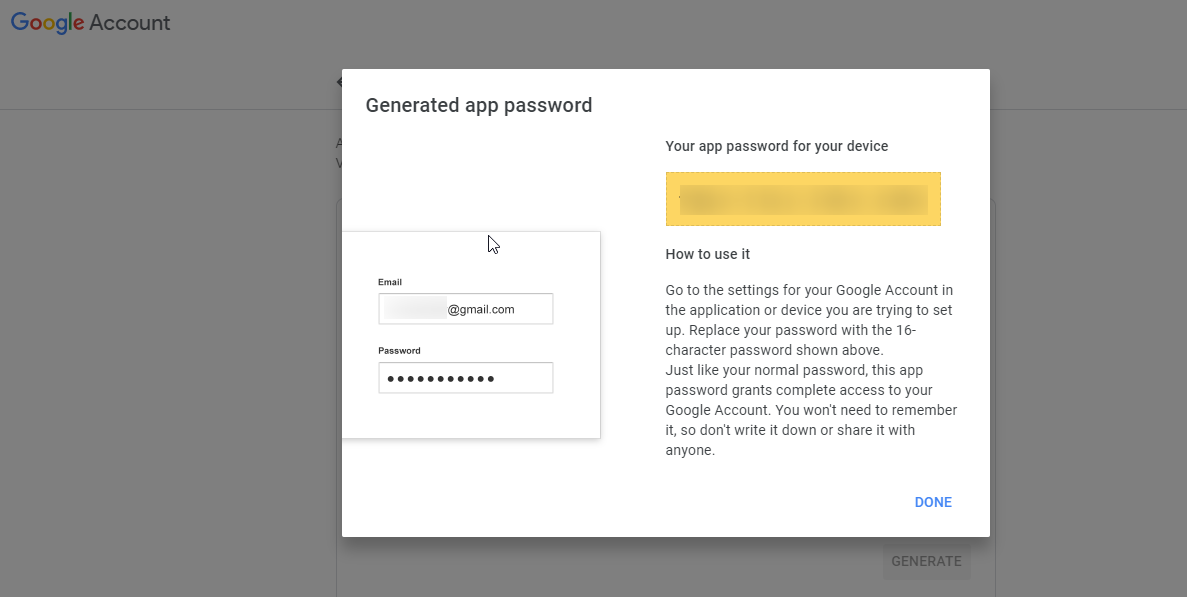Click the paragraph starting "Go to the settings"
Viewport: 1187px width, 597px height.
[809, 320]
